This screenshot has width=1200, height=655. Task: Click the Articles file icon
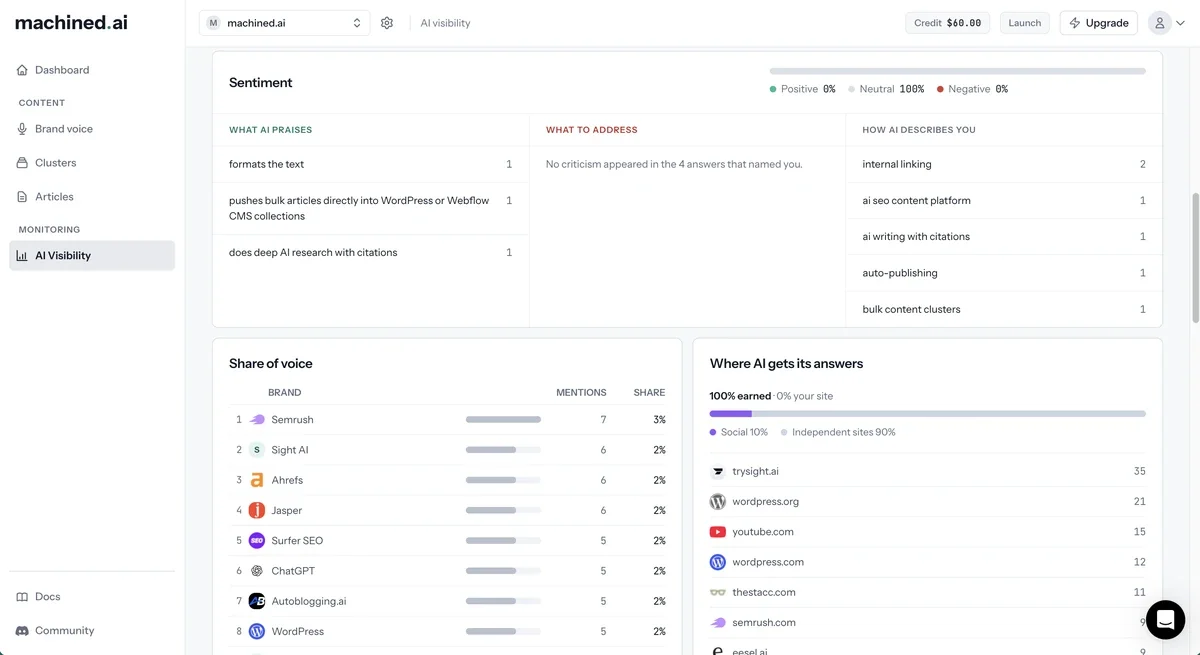point(22,197)
